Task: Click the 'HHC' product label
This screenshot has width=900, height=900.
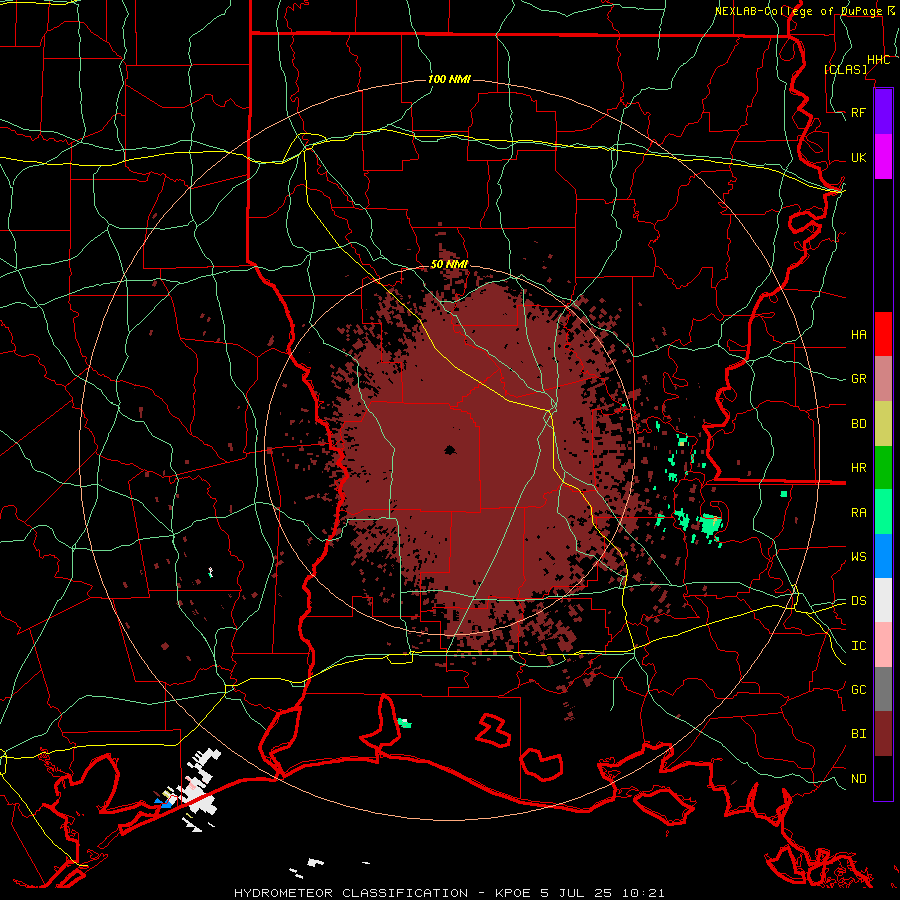Action: [x=878, y=60]
